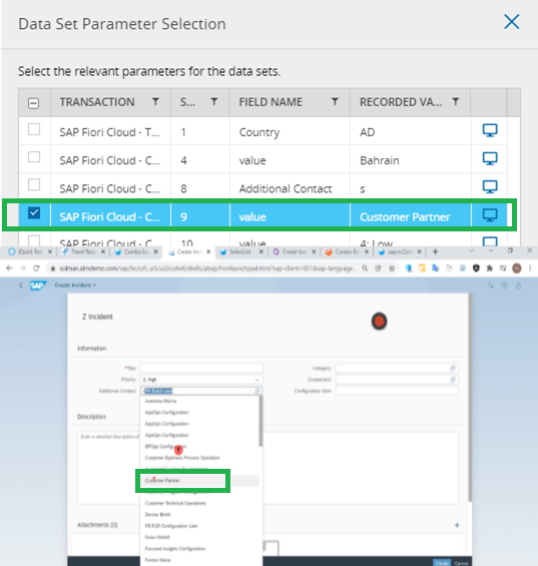Switch to the SelectList browser tab

tap(241, 252)
